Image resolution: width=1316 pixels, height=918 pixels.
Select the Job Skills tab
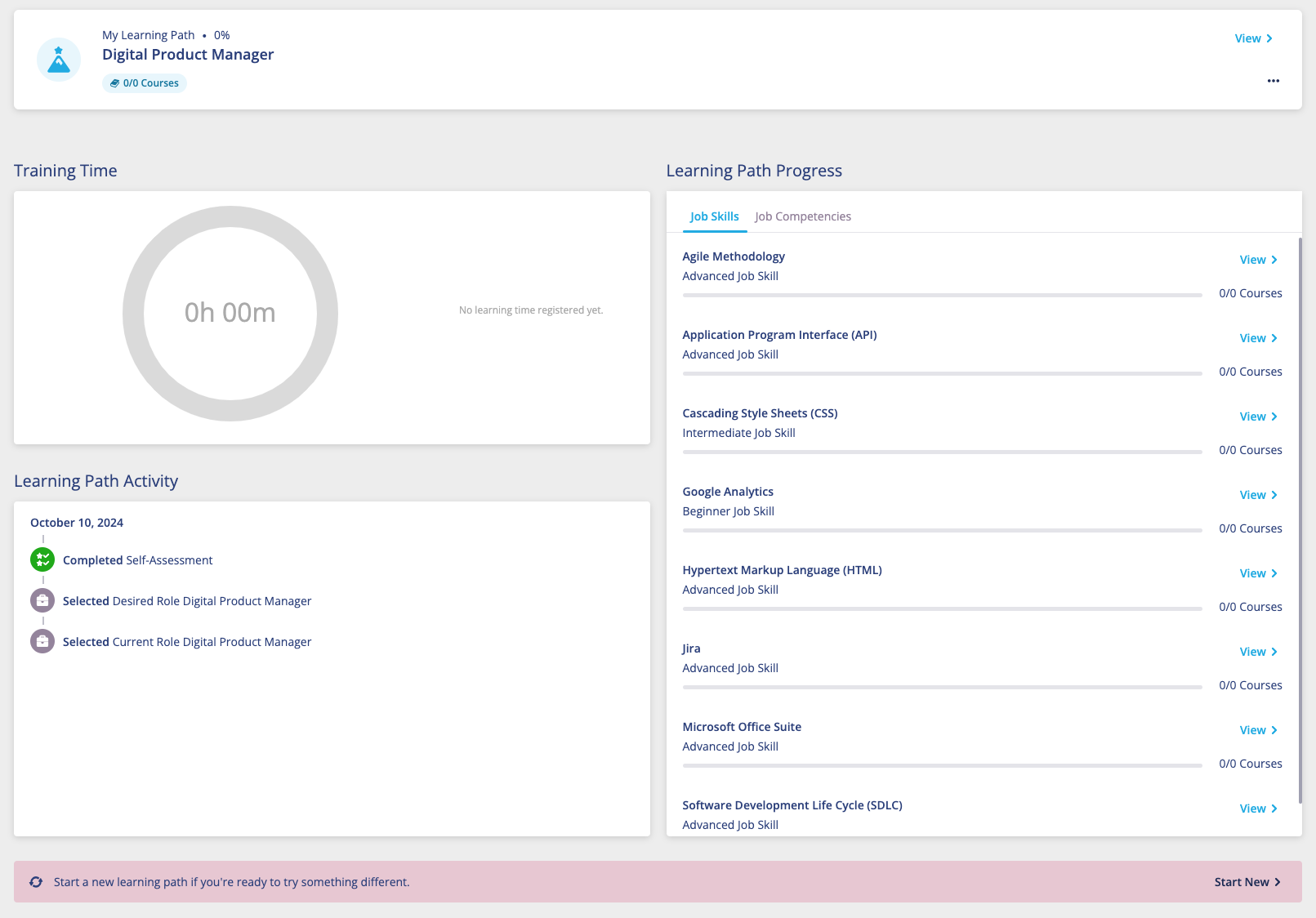pos(714,216)
